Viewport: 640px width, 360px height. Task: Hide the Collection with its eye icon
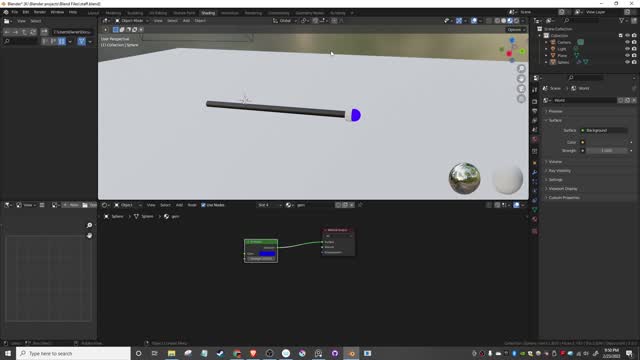[x=627, y=36]
